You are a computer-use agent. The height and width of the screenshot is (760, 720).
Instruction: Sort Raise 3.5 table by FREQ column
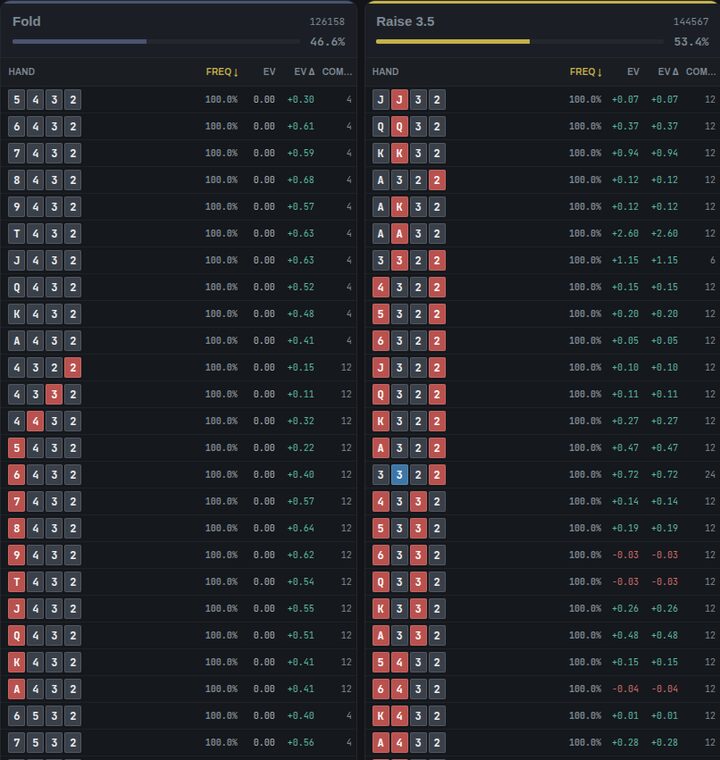coord(585,72)
